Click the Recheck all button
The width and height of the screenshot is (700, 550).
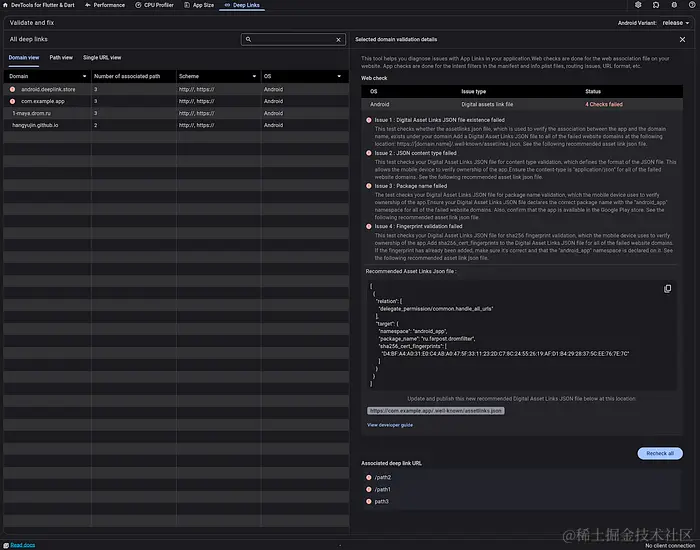tap(660, 453)
